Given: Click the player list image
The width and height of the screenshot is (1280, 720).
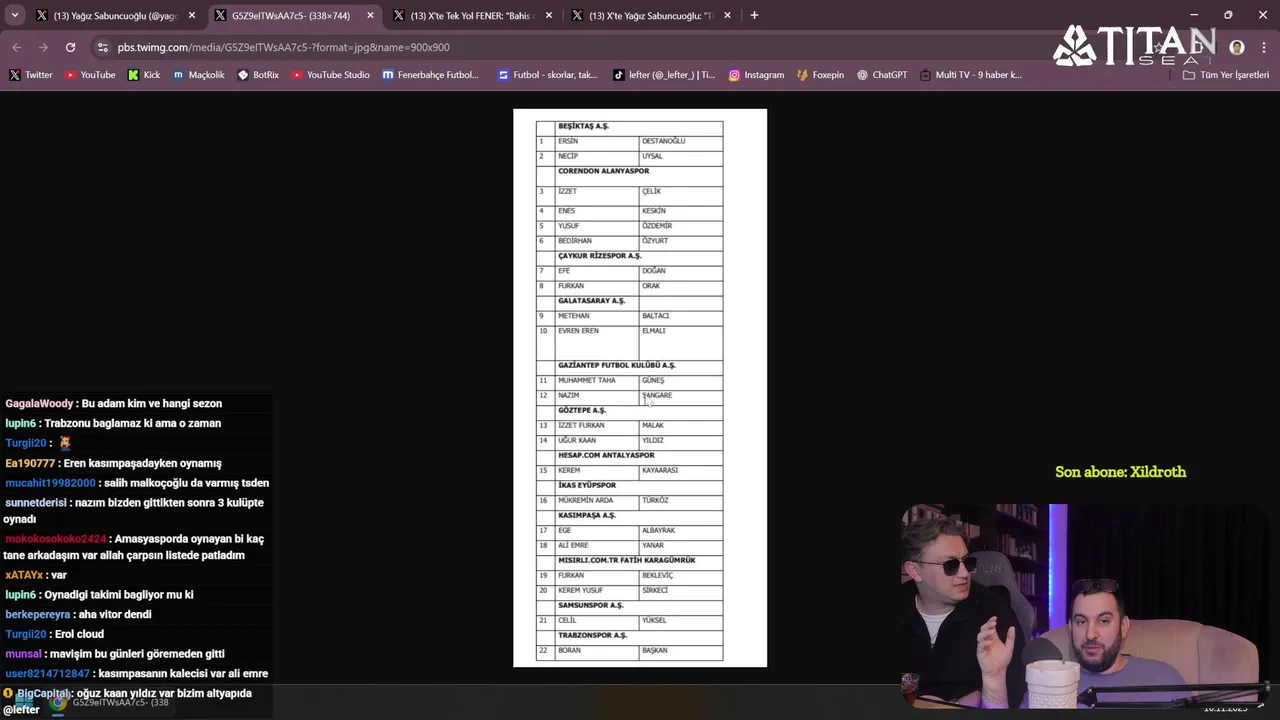Looking at the screenshot, I should [x=640, y=388].
